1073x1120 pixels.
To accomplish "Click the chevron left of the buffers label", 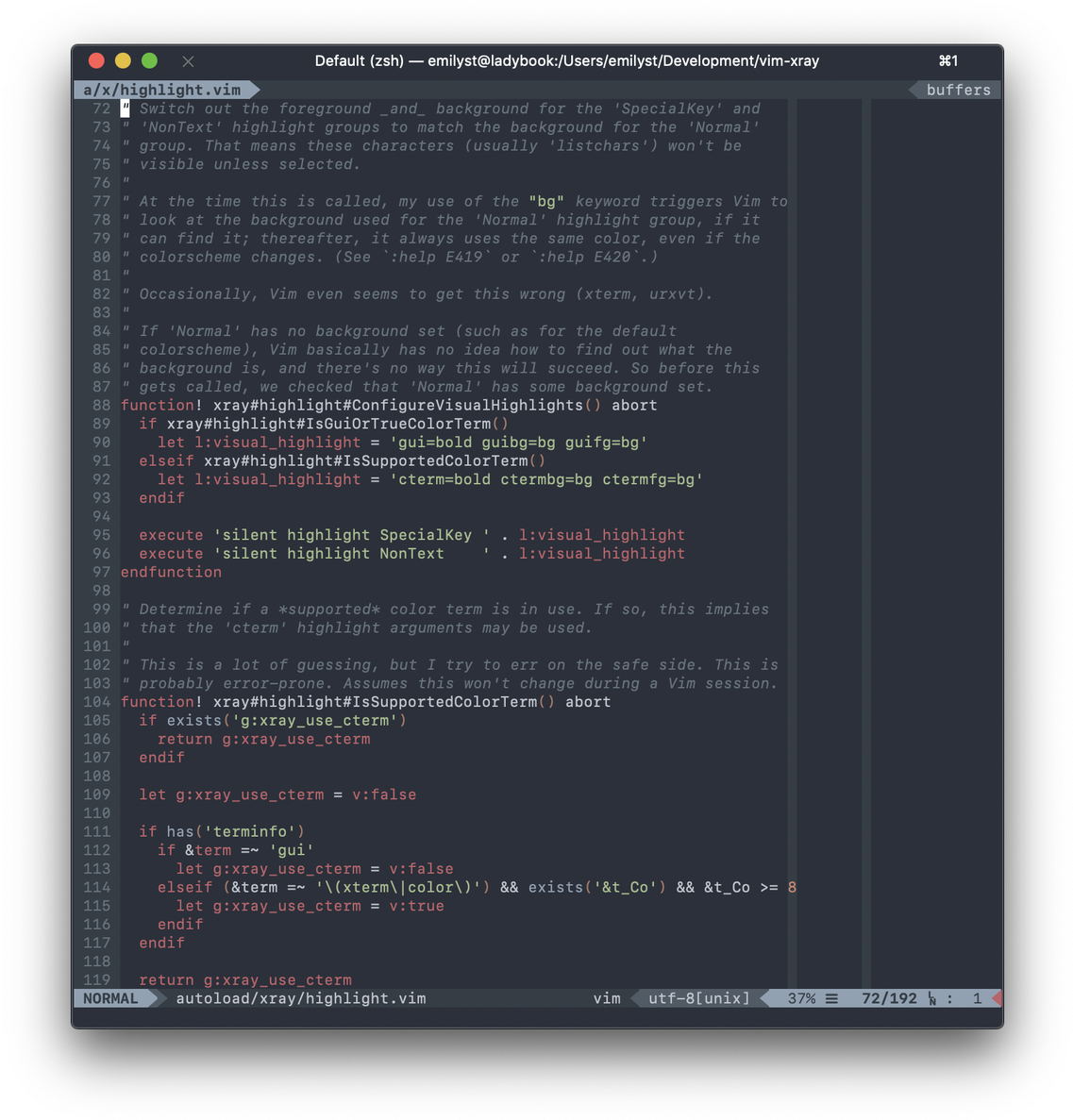I will [912, 90].
